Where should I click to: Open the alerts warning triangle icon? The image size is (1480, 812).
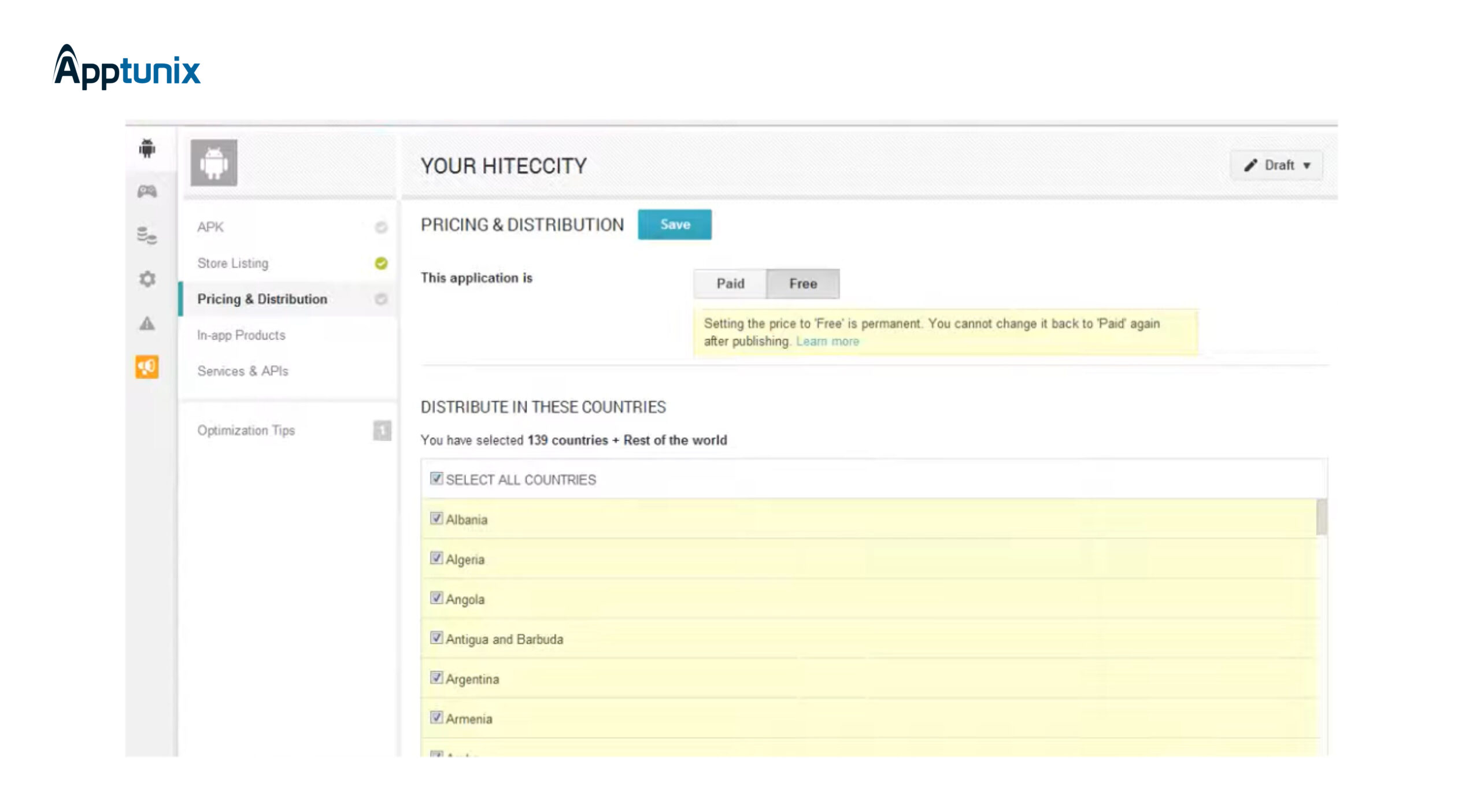click(147, 323)
